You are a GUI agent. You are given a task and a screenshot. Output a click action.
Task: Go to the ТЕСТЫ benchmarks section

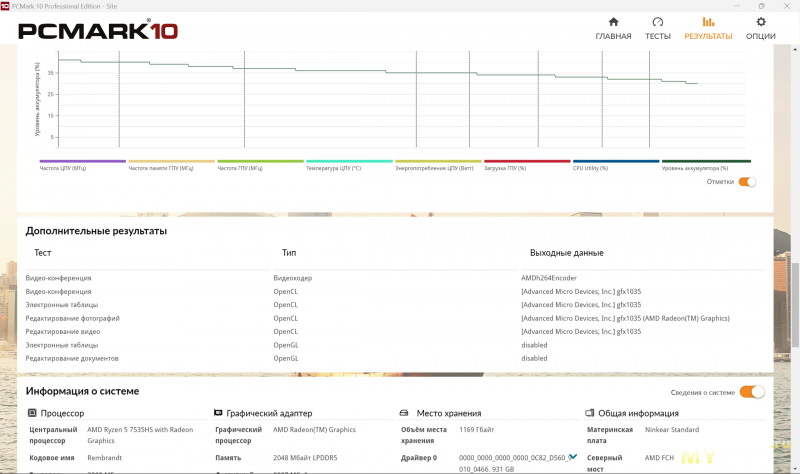point(657,28)
